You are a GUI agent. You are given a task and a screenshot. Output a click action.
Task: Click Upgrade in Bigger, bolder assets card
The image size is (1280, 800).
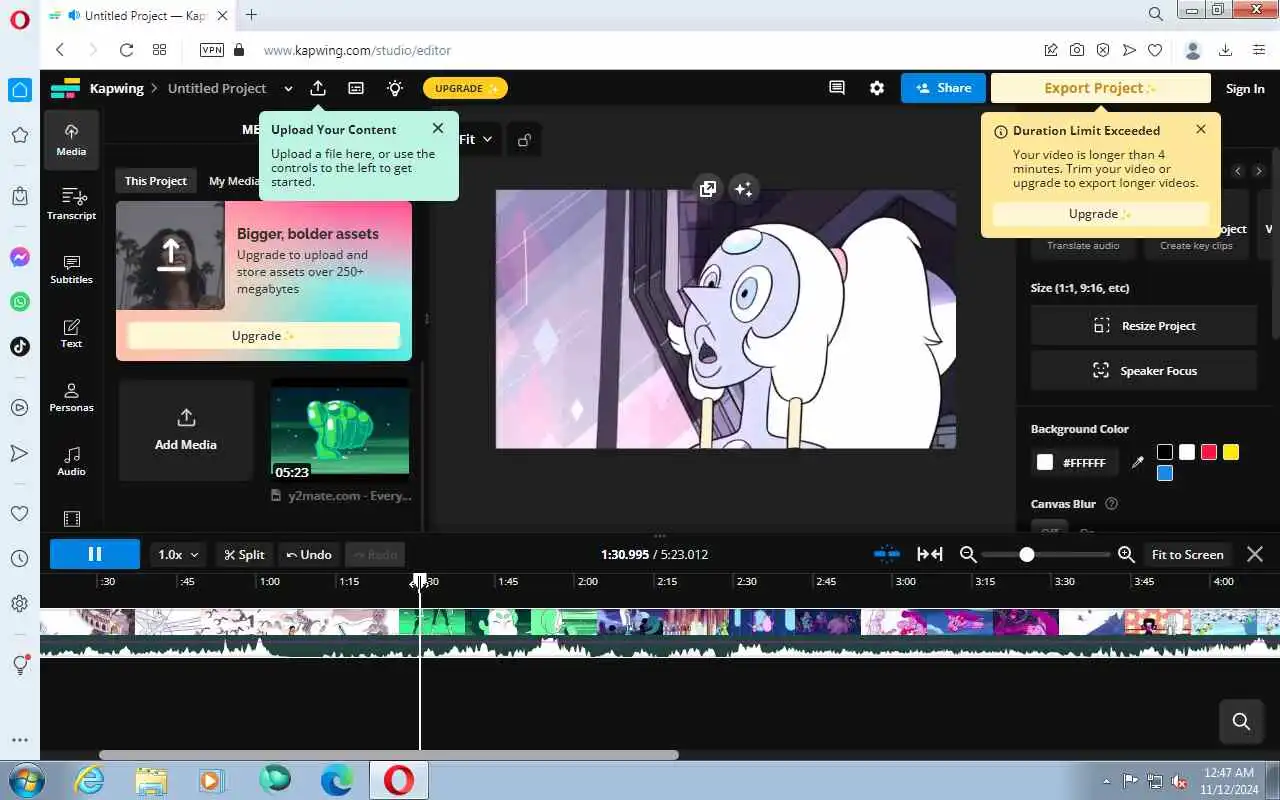pos(264,335)
